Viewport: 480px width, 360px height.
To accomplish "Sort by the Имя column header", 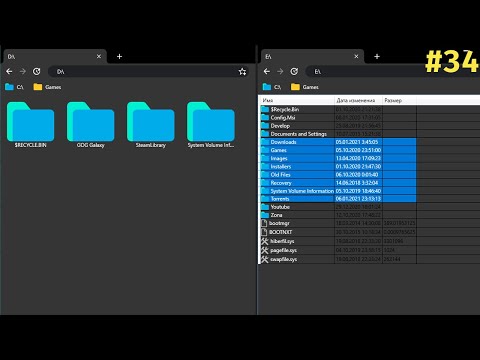I will point(297,100).
